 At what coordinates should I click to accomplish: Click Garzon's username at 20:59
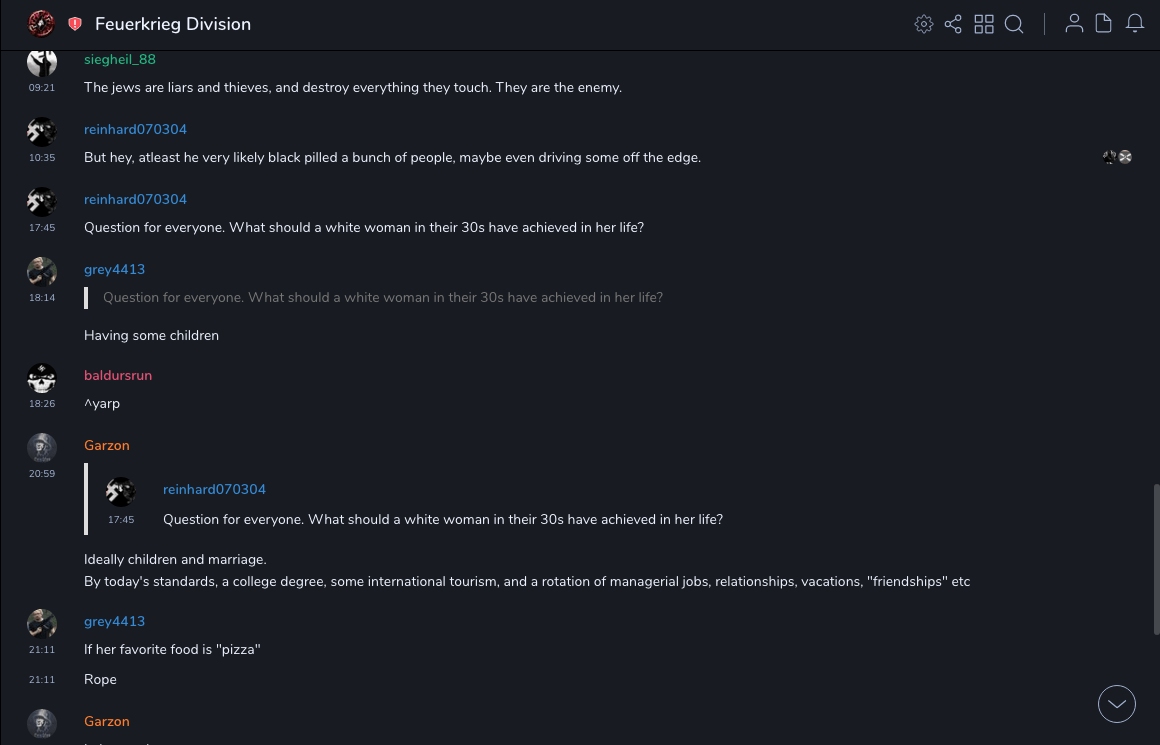[107, 445]
